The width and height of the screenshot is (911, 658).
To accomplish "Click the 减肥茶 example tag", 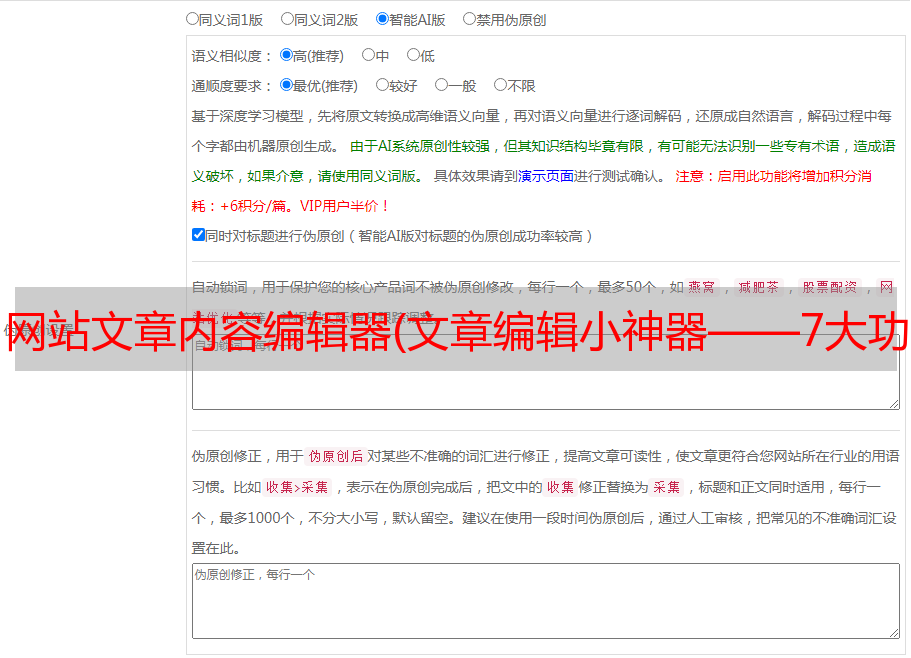I will (x=758, y=287).
